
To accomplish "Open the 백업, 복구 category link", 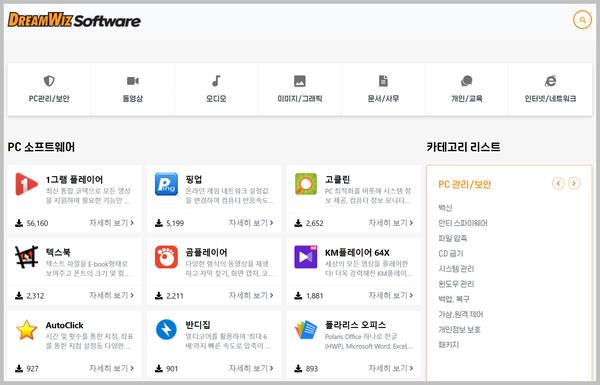I will [x=454, y=299].
